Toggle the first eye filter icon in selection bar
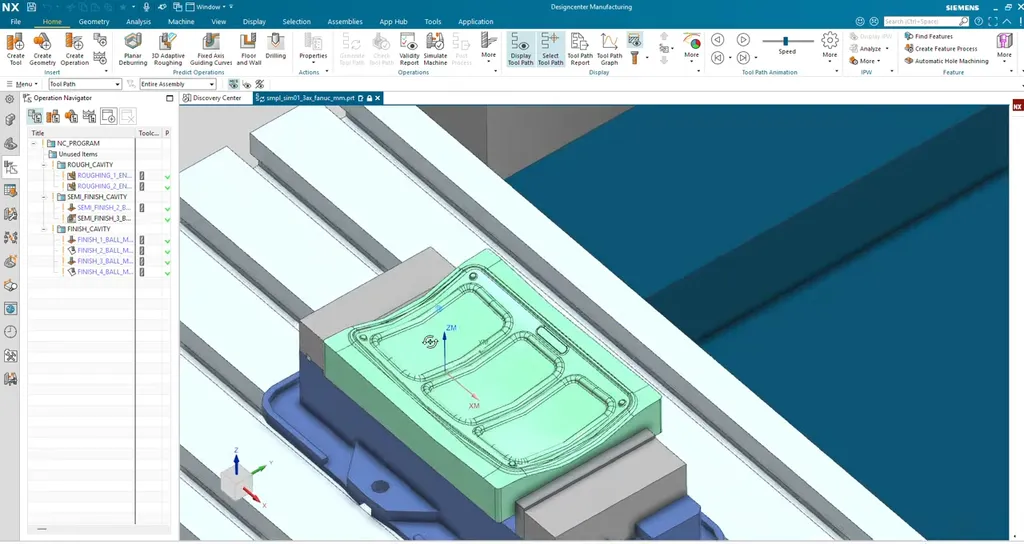 (233, 84)
